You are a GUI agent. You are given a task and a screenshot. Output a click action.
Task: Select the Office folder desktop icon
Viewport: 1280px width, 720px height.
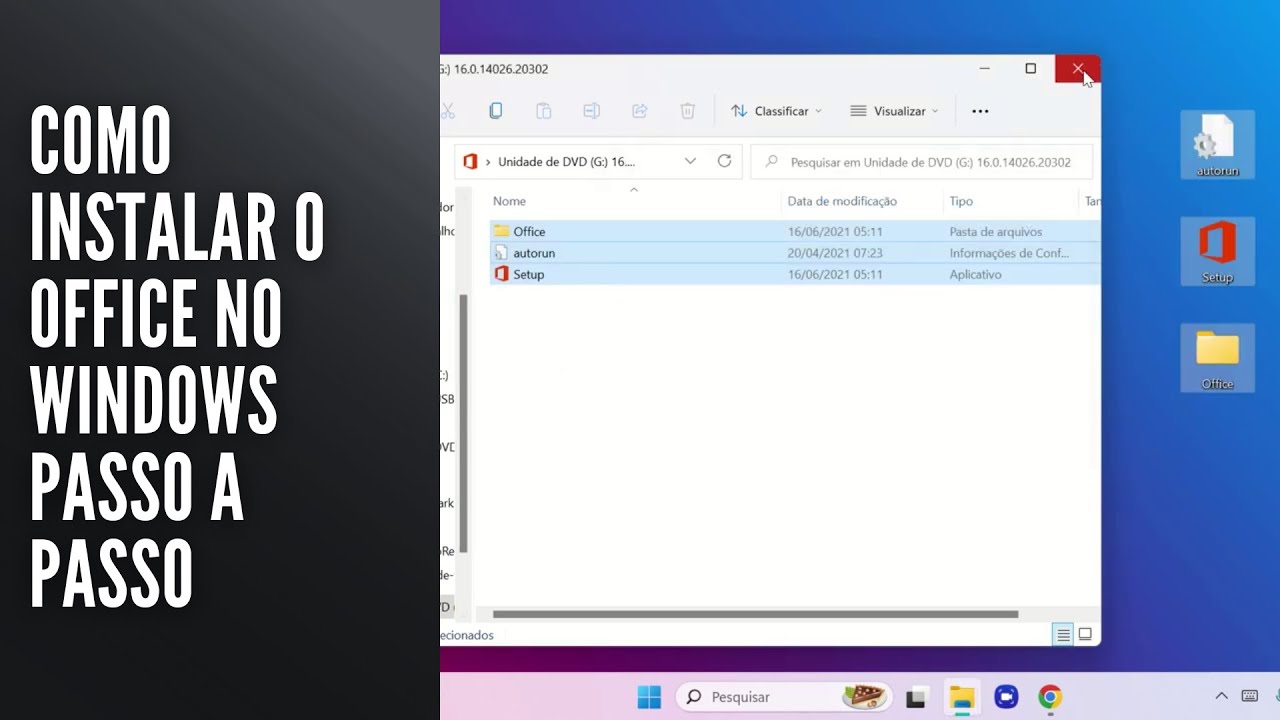[x=1217, y=358]
